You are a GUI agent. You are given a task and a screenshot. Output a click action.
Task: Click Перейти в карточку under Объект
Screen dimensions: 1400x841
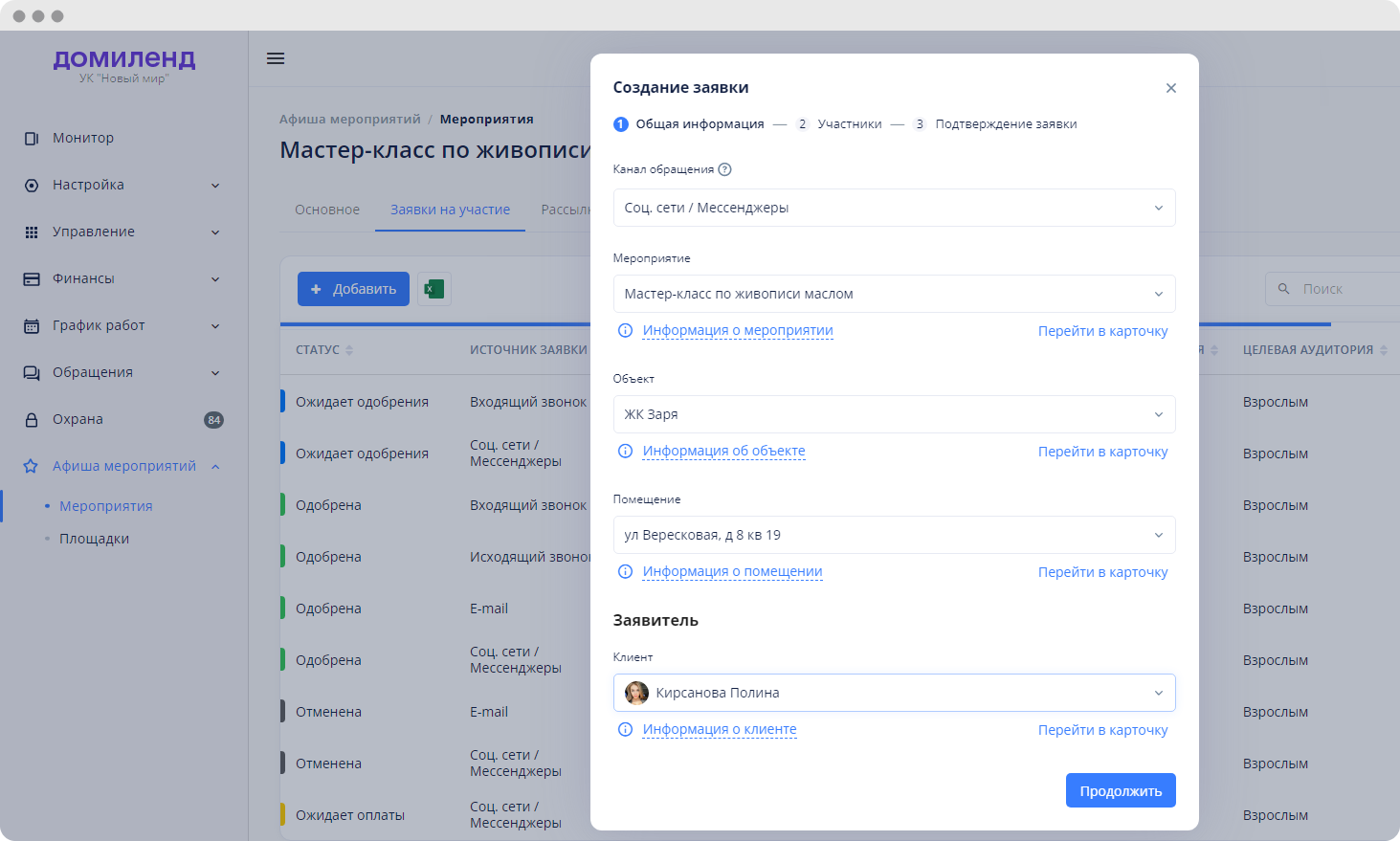(x=1102, y=452)
